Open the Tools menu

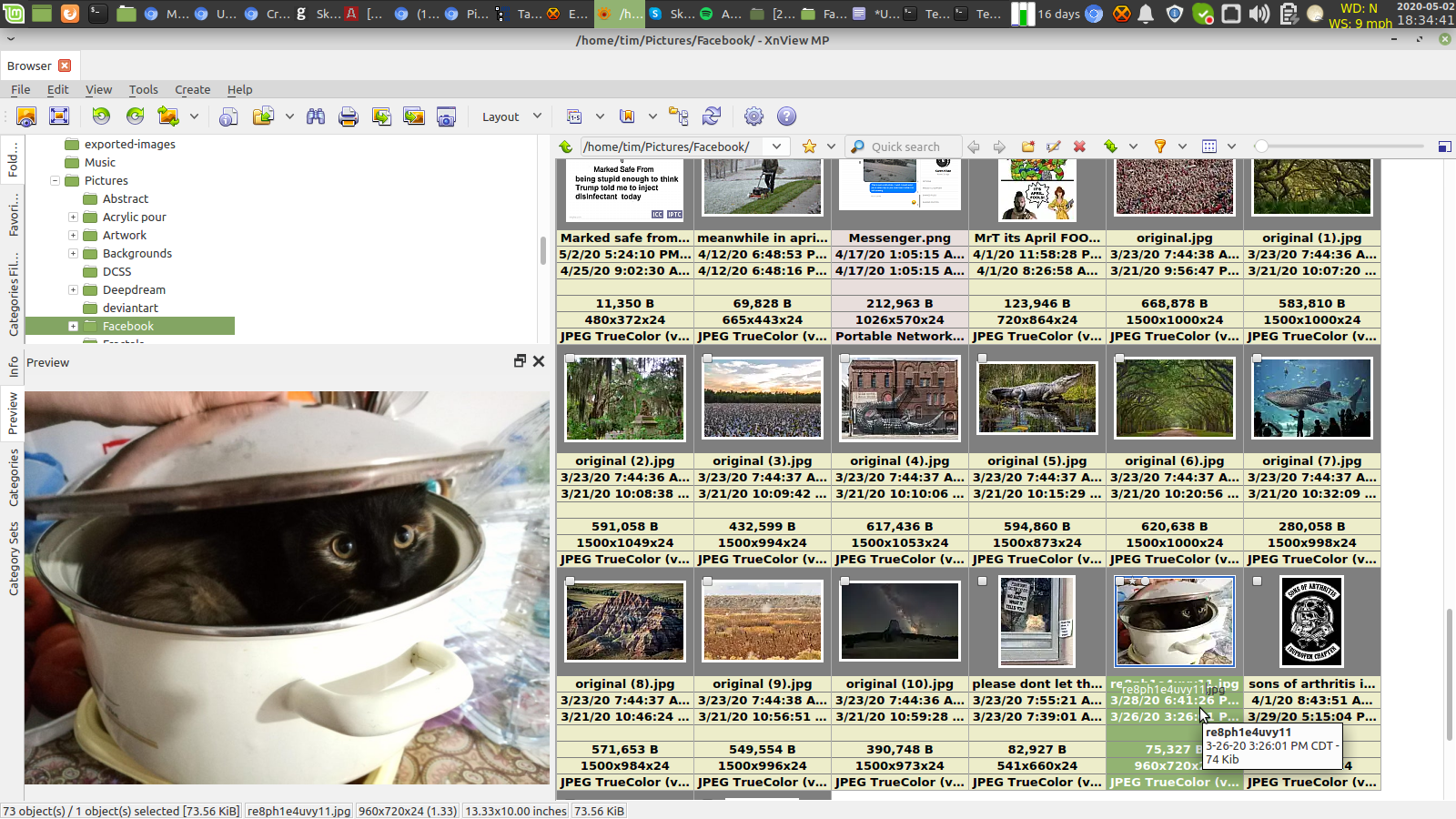(x=143, y=89)
